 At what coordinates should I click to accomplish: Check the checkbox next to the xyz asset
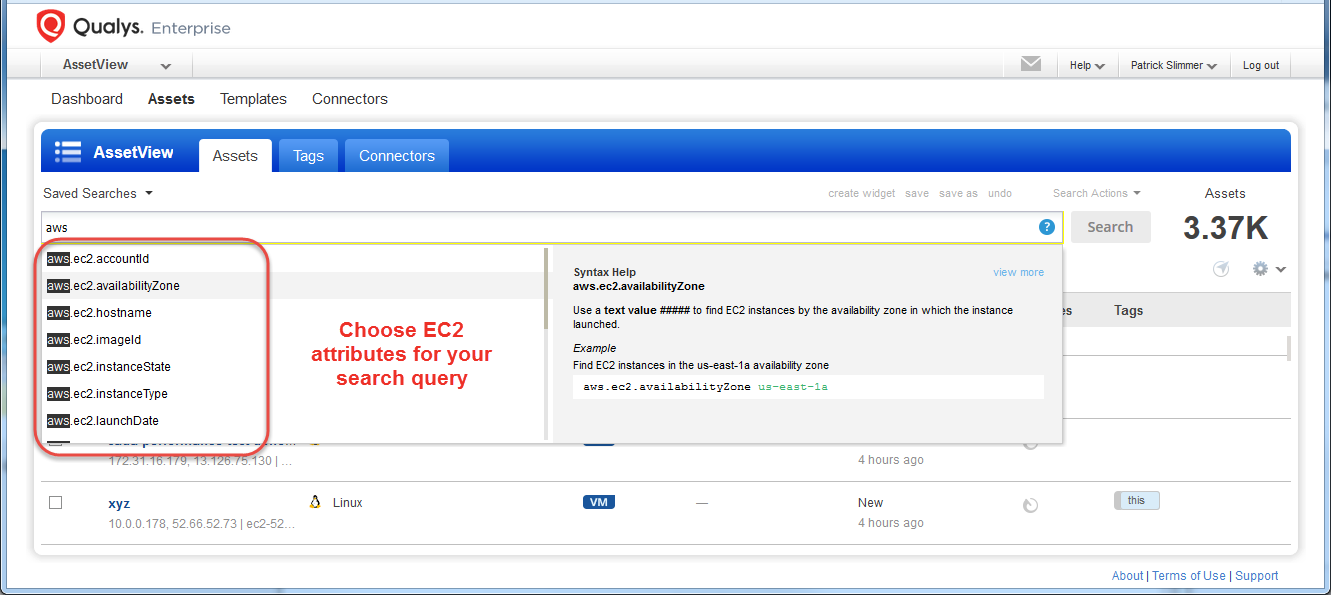tap(55, 501)
